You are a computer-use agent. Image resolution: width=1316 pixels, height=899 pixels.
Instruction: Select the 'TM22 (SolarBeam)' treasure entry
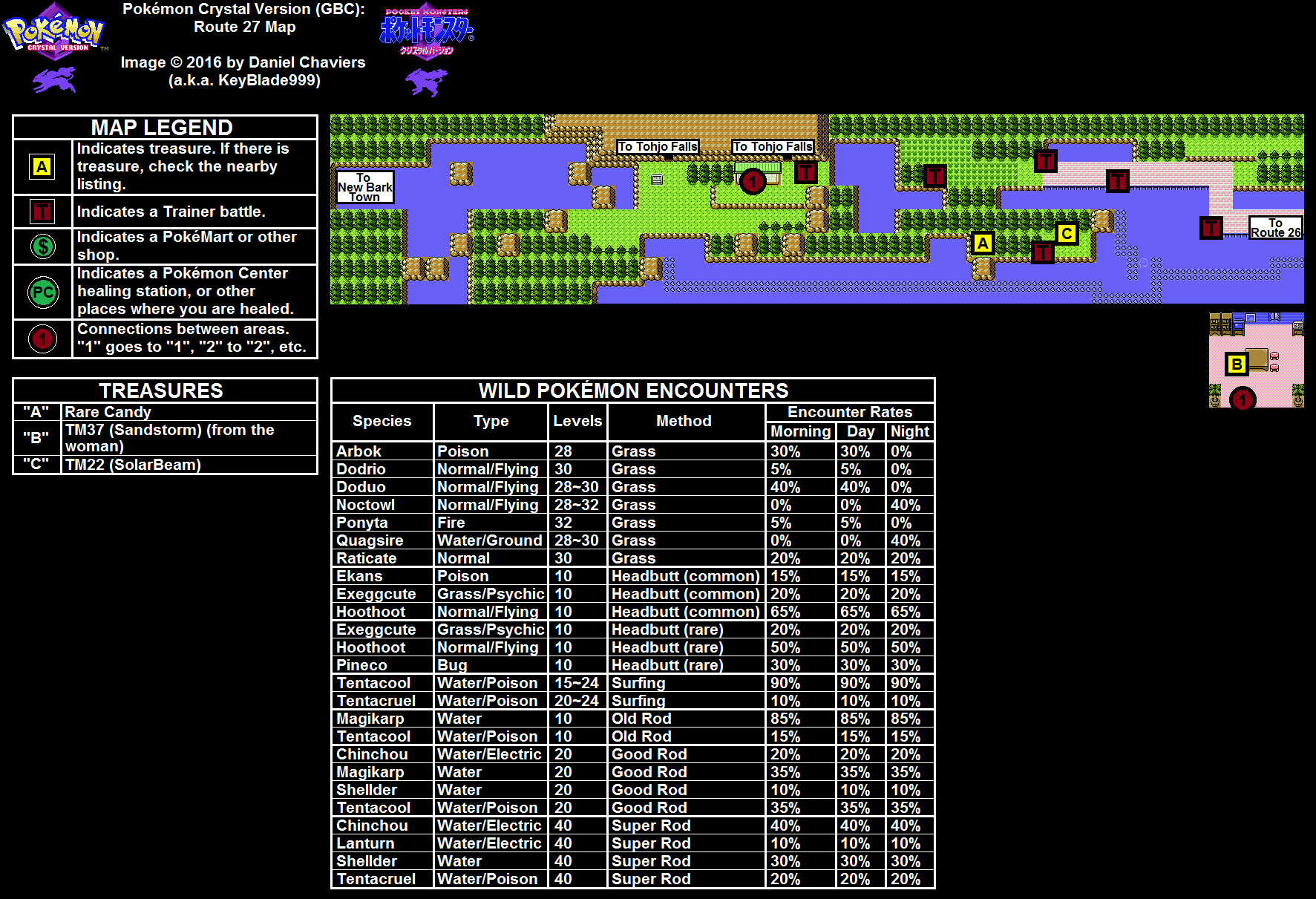[133, 465]
